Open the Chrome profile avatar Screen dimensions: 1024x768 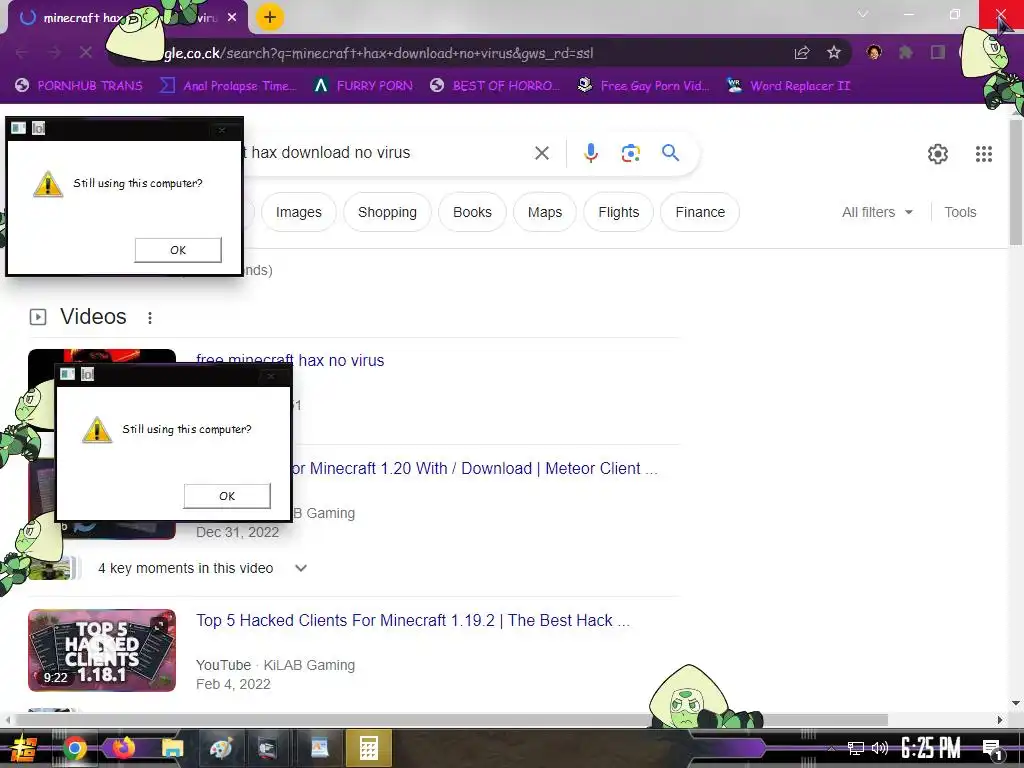point(874,52)
